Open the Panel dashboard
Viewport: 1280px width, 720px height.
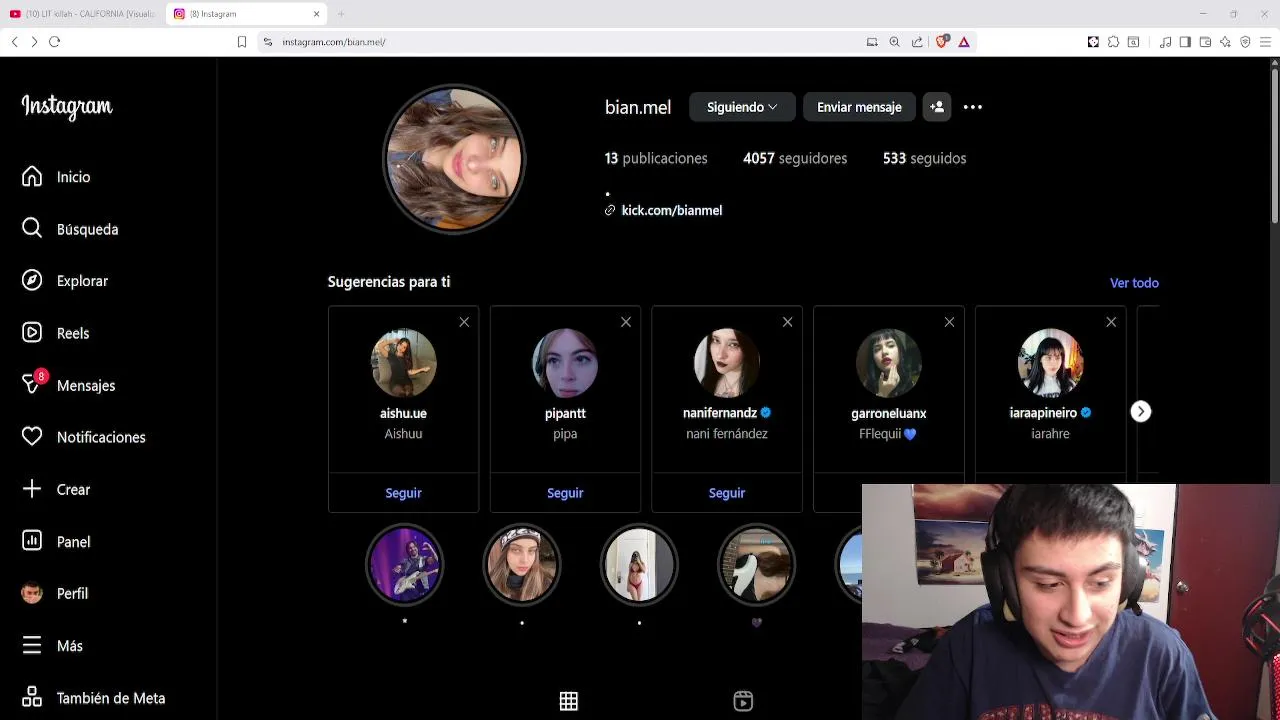coord(56,541)
